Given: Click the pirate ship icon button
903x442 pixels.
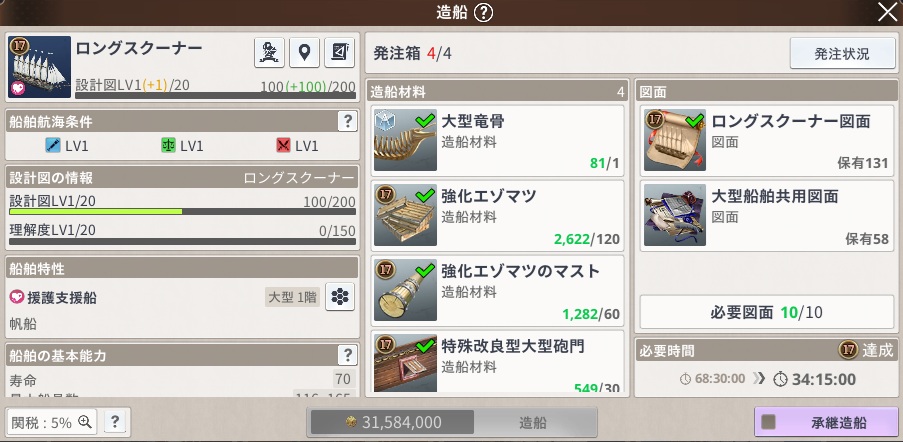Looking at the screenshot, I should tap(270, 53).
